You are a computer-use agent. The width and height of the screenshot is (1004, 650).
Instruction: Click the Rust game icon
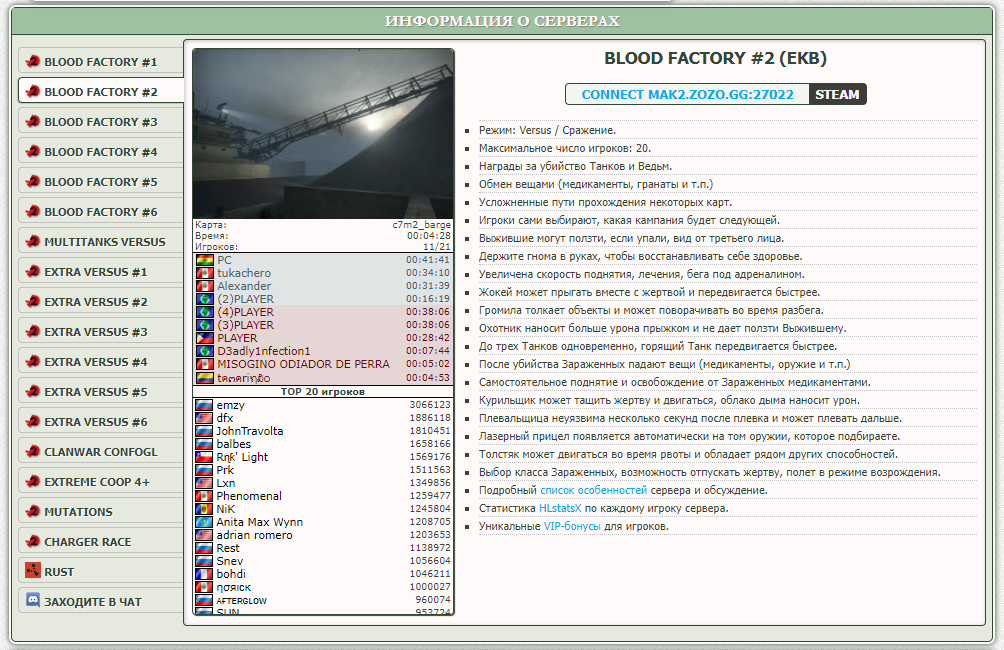pos(33,569)
